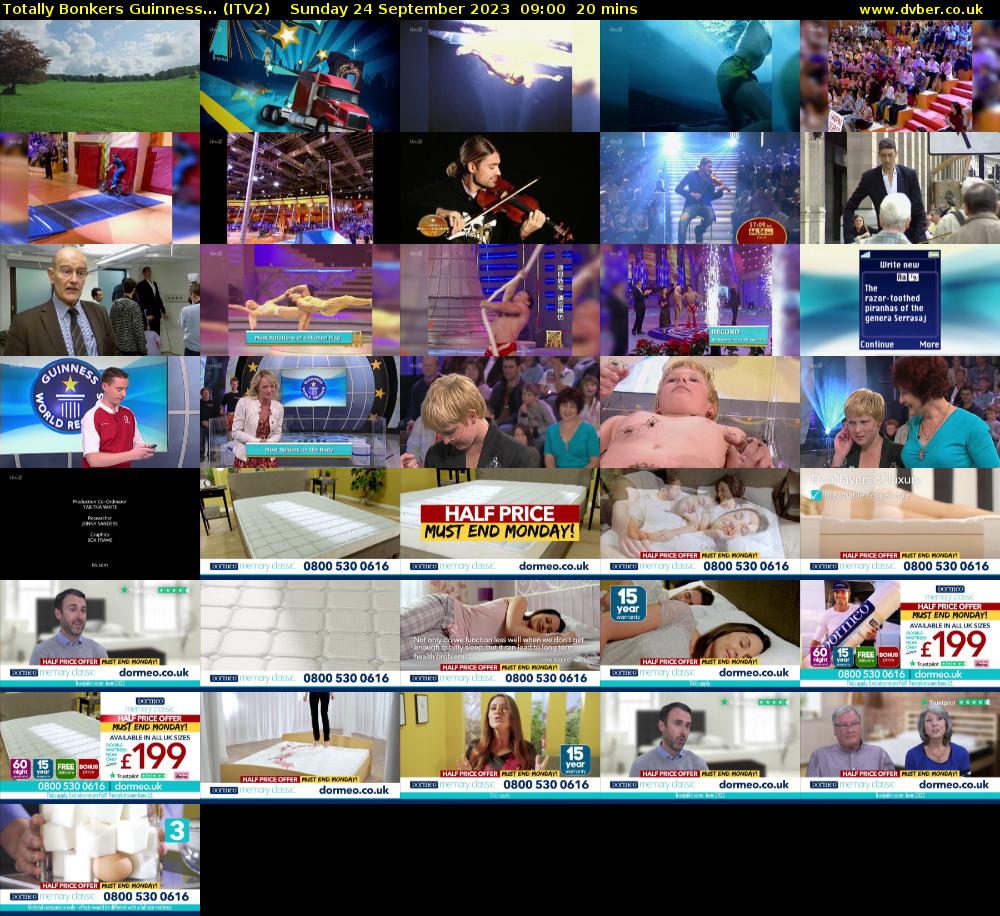Click the Totally Bonkers Guinness (ITV2) title text
Image resolution: width=1000 pixels, height=916 pixels.
(136, 9)
